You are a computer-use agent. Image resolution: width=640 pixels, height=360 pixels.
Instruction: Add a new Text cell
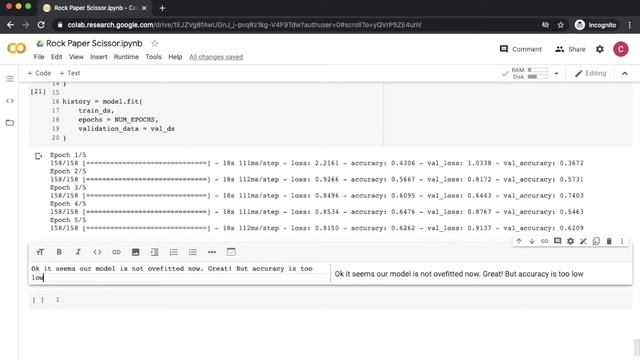click(70, 73)
